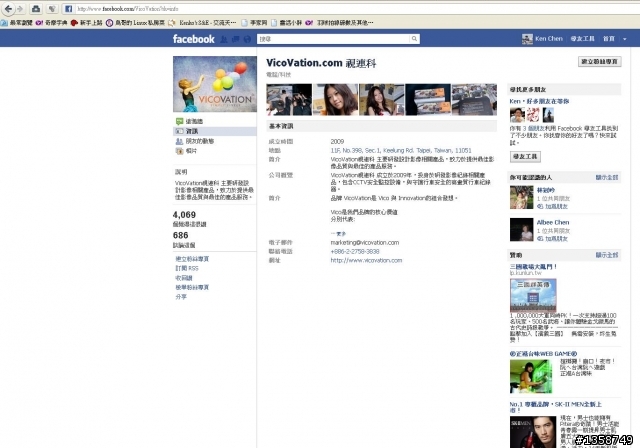640x448 pixels.
Task: Click the 686 talking-about count
Action: pos(180,235)
